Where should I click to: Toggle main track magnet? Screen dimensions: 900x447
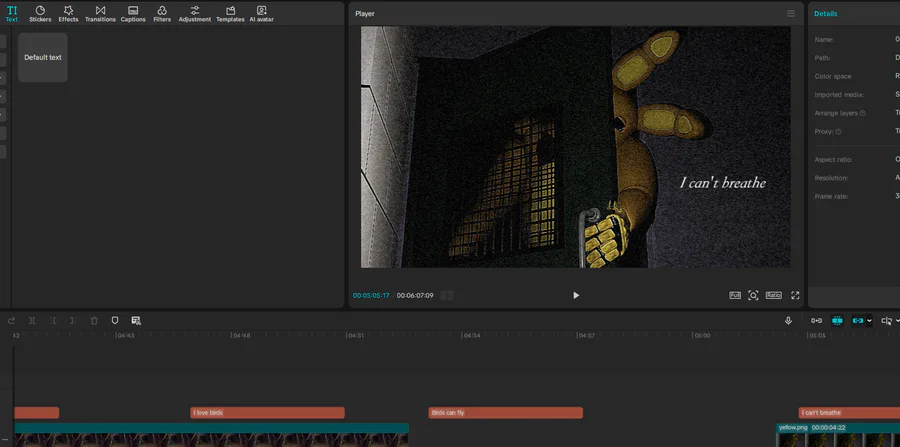pyautogui.click(x=816, y=321)
